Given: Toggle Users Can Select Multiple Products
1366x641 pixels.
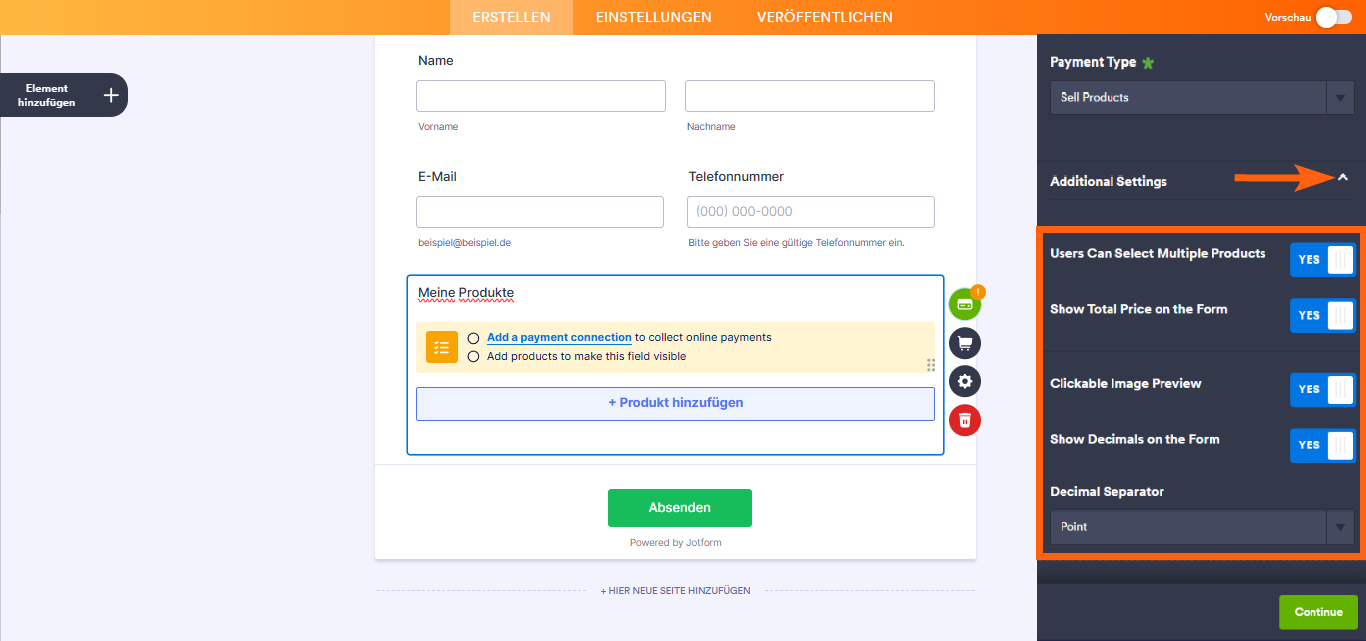Looking at the screenshot, I should pyautogui.click(x=1322, y=260).
